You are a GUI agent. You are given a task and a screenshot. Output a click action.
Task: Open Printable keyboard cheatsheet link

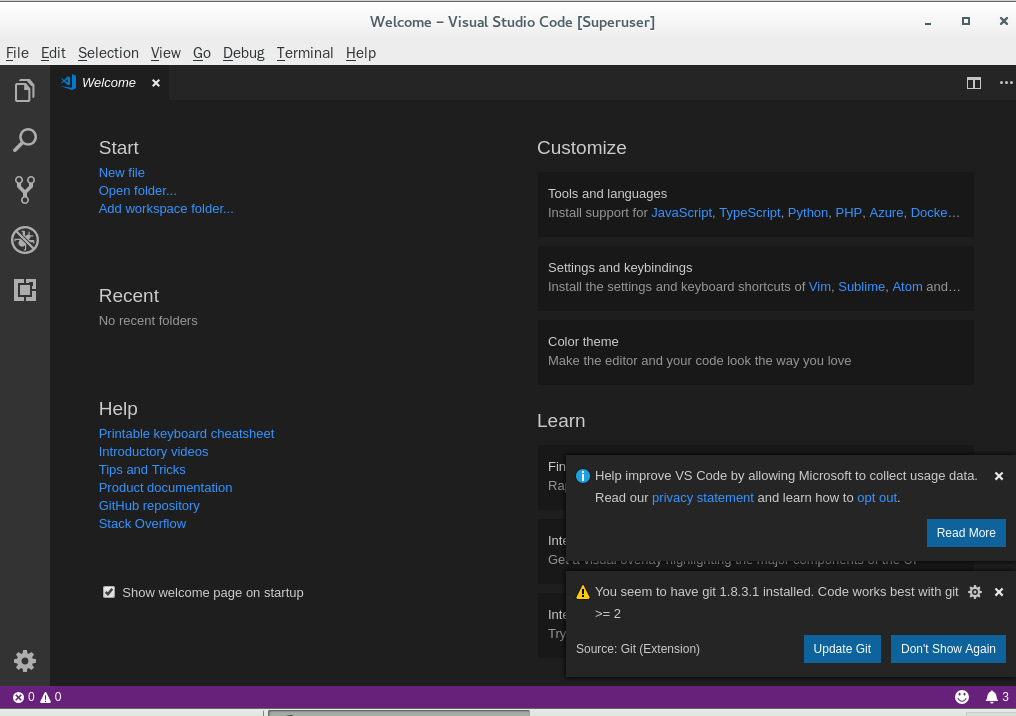tap(187, 434)
